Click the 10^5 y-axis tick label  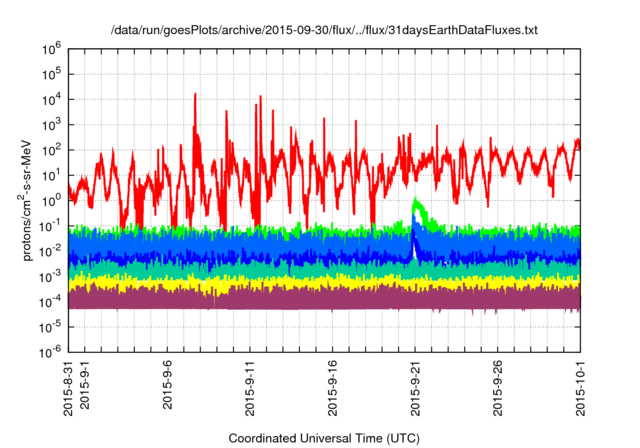point(51,74)
